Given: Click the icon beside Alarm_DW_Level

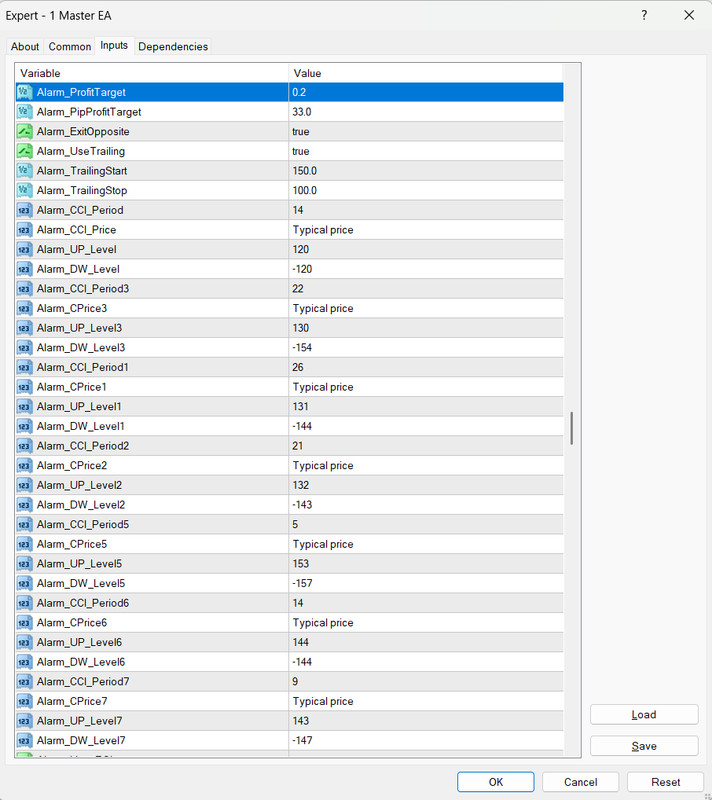Looking at the screenshot, I should [x=24, y=269].
